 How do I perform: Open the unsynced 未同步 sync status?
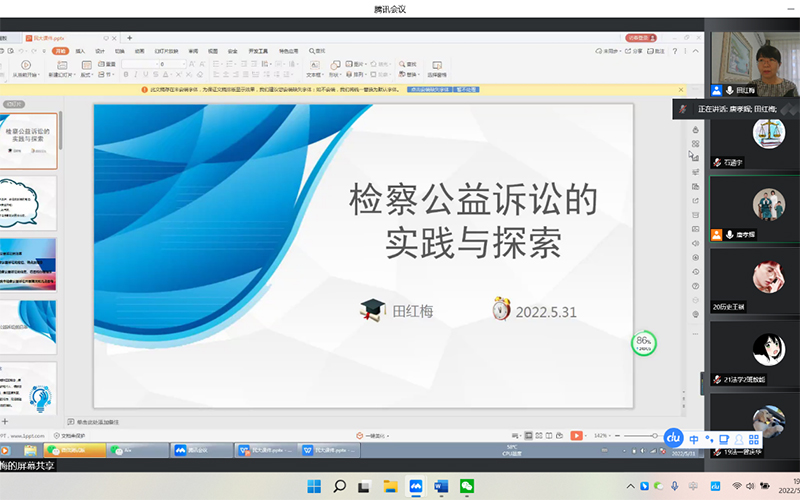click(607, 51)
